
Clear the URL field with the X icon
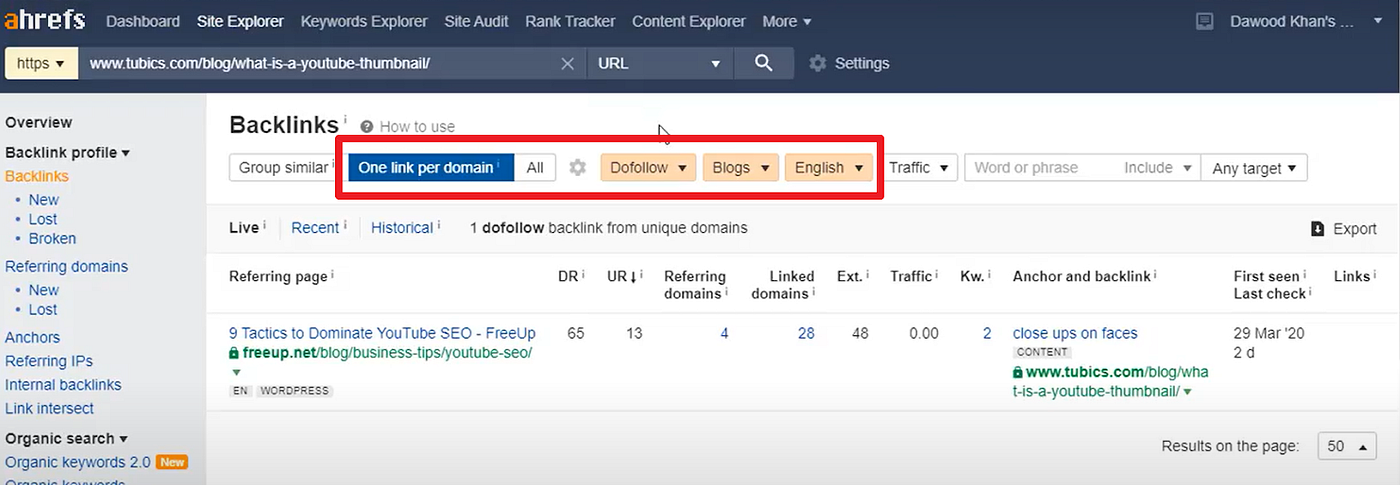coord(567,63)
